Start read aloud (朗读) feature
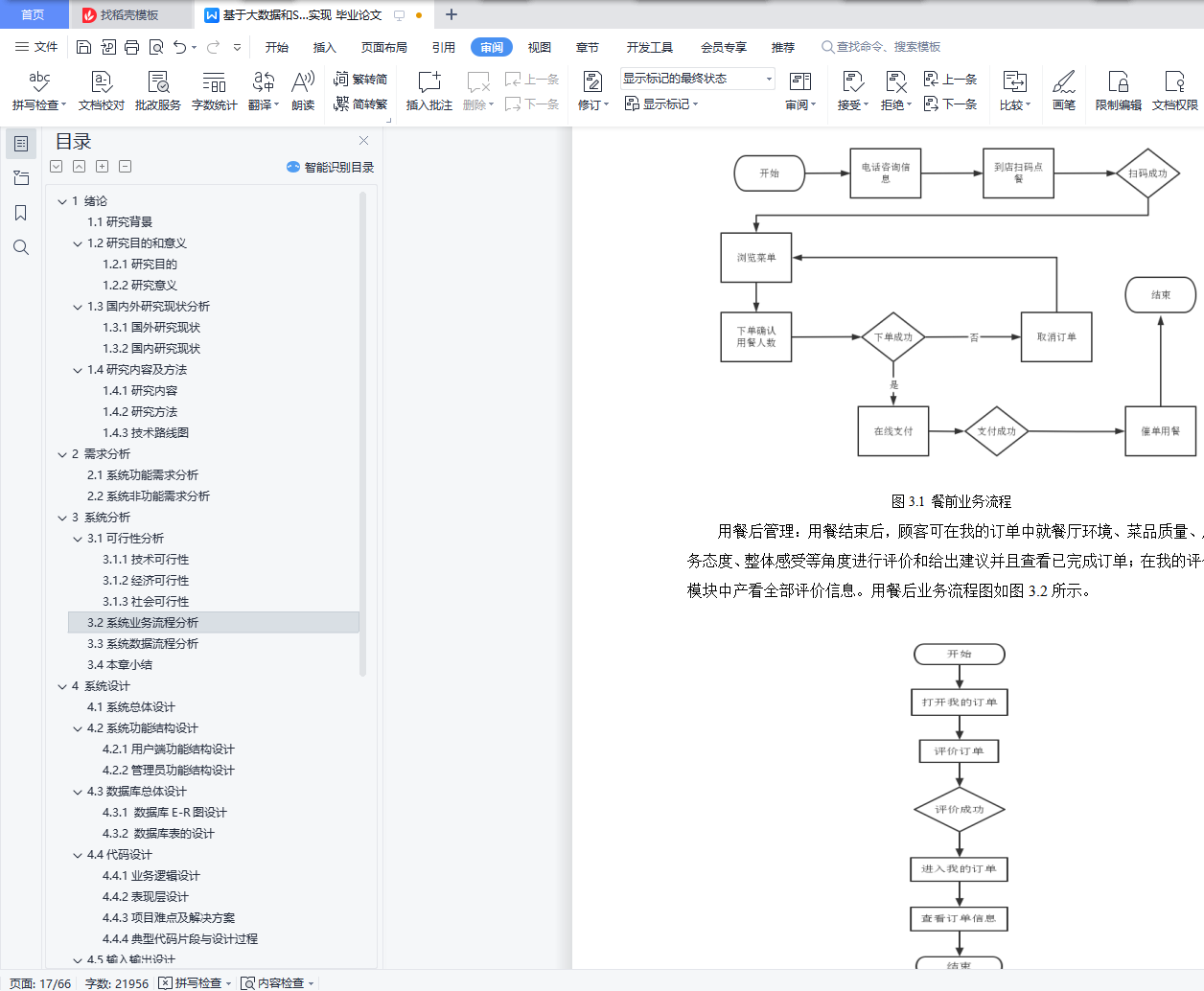The height and width of the screenshot is (991, 1204). pyautogui.click(x=303, y=91)
